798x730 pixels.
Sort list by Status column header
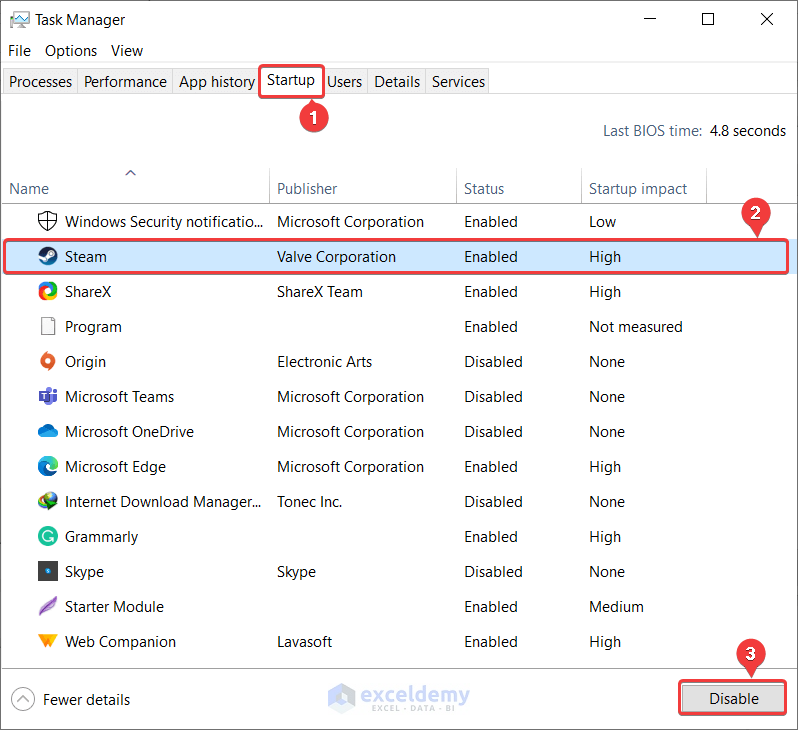click(x=484, y=189)
